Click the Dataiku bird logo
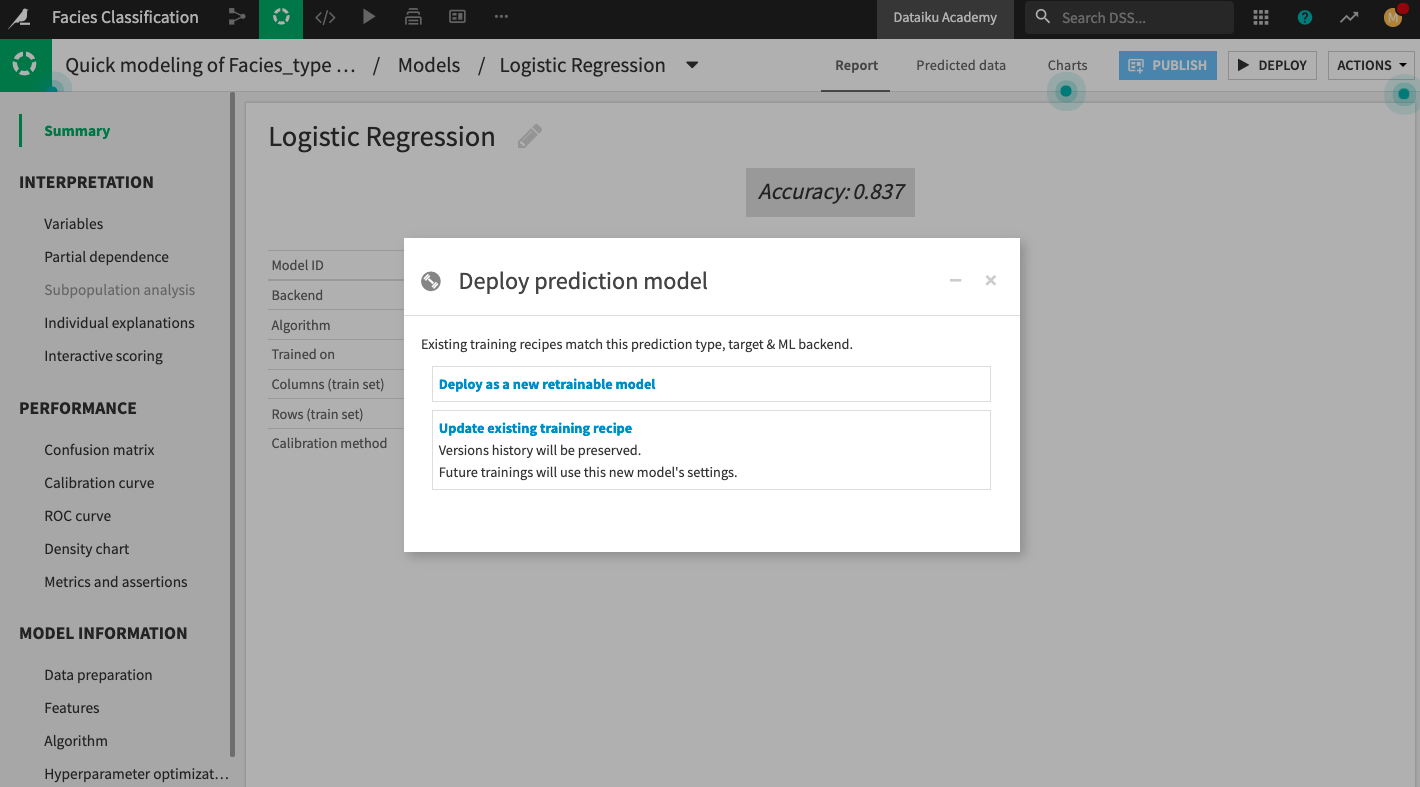1420x787 pixels. tap(21, 17)
